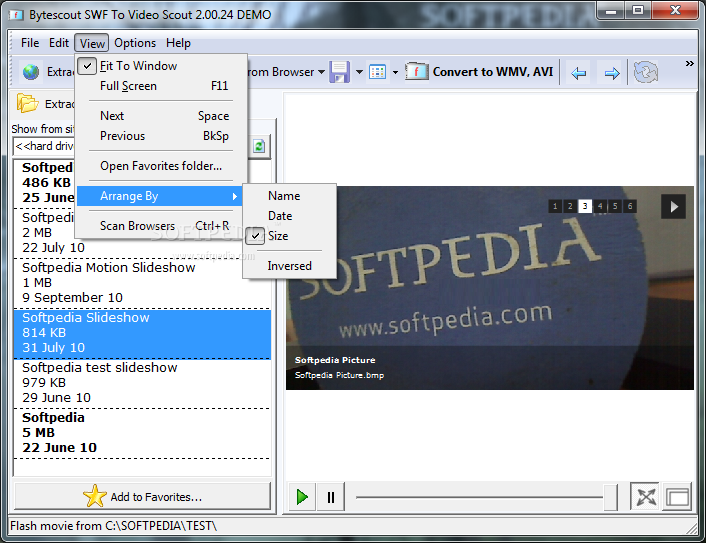Jump to slide 6 in preview
Screen dimensions: 706x543
tap(630, 206)
